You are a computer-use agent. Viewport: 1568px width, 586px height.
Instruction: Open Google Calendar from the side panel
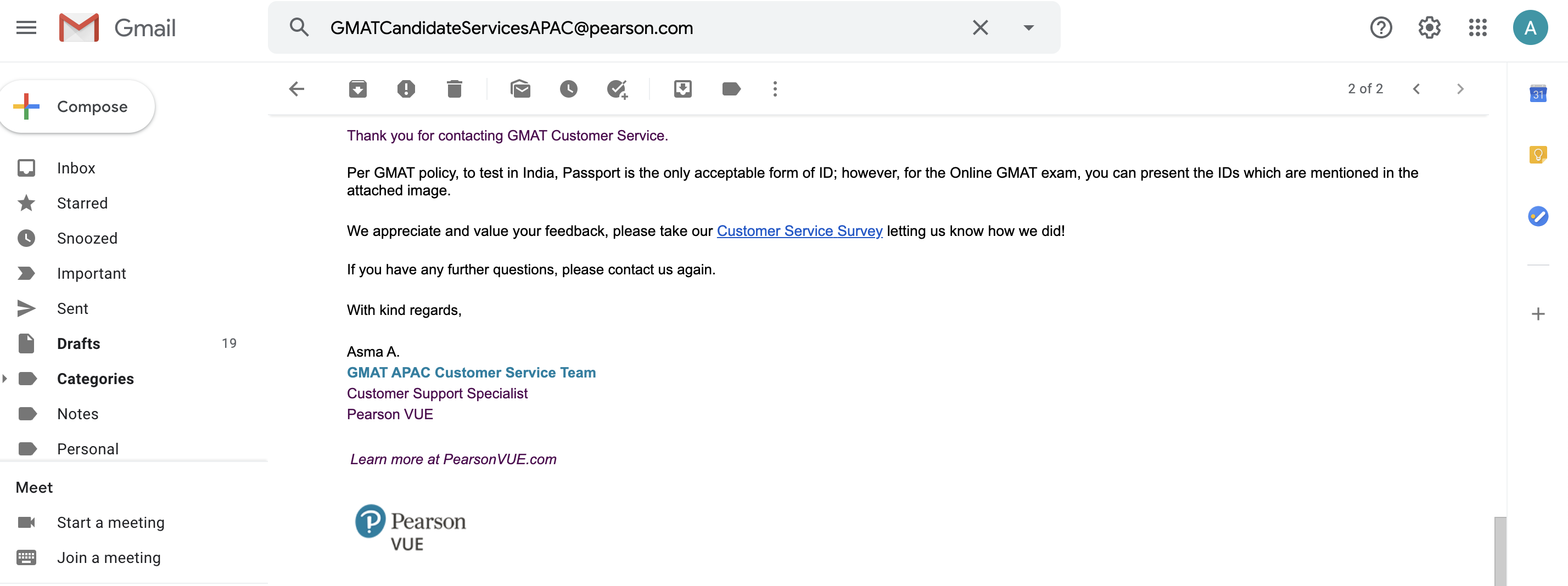pyautogui.click(x=1538, y=94)
